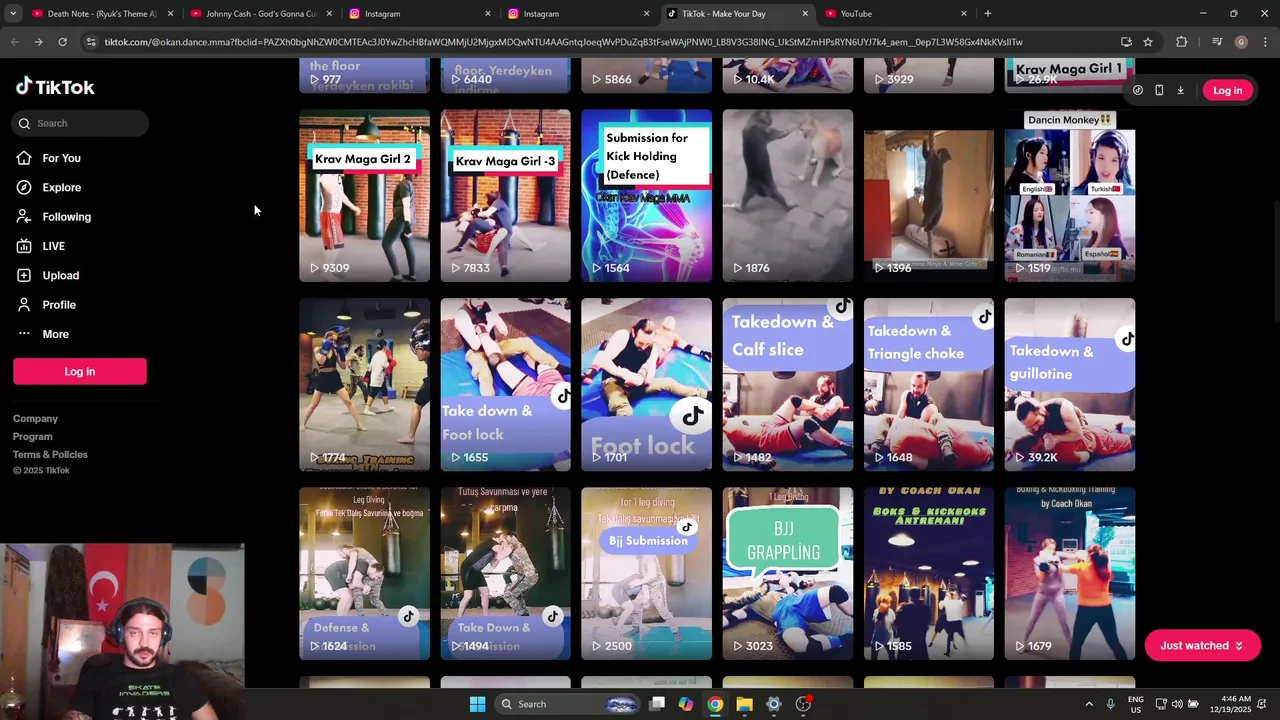The image size is (1280, 720).
Task: Open the Boks & Kickboks Antremani video
Action: tap(928, 574)
